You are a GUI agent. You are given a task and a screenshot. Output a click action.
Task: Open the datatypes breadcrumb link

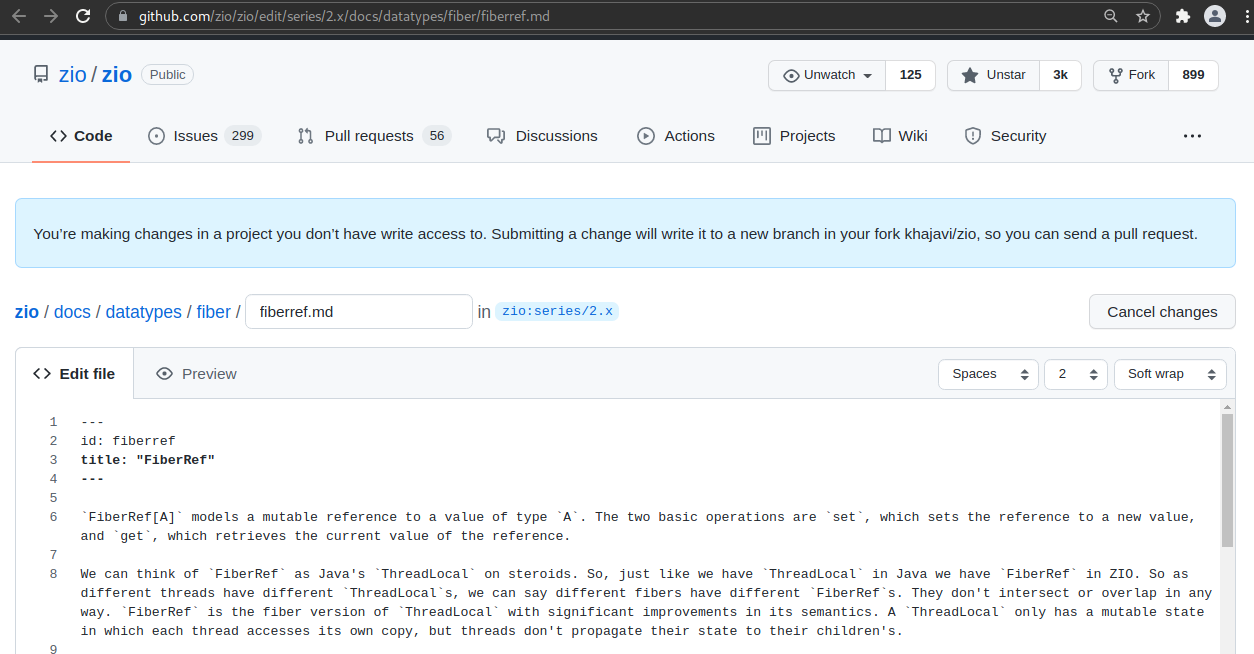coord(143,311)
